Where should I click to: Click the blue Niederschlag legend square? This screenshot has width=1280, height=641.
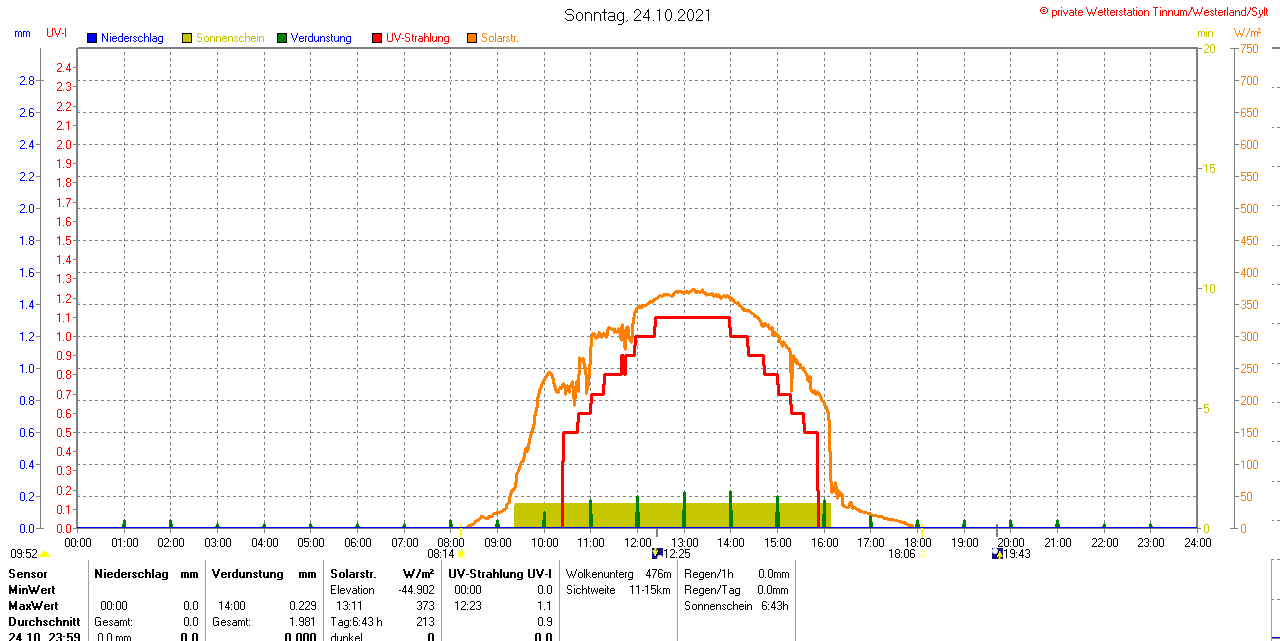point(92,38)
